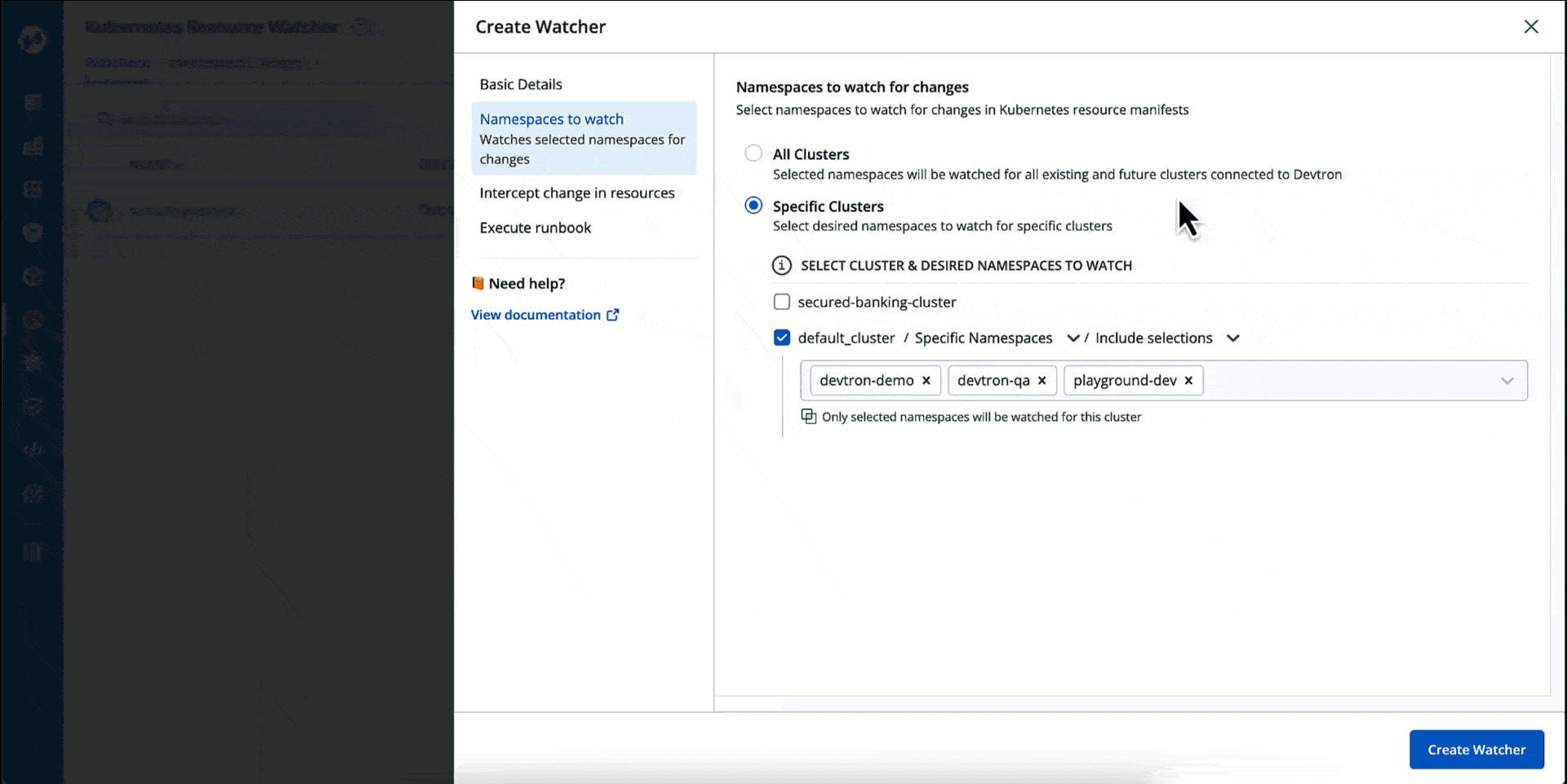1567x784 pixels.
Task: Remove the devtron-qa namespace chip
Action: [1041, 381]
